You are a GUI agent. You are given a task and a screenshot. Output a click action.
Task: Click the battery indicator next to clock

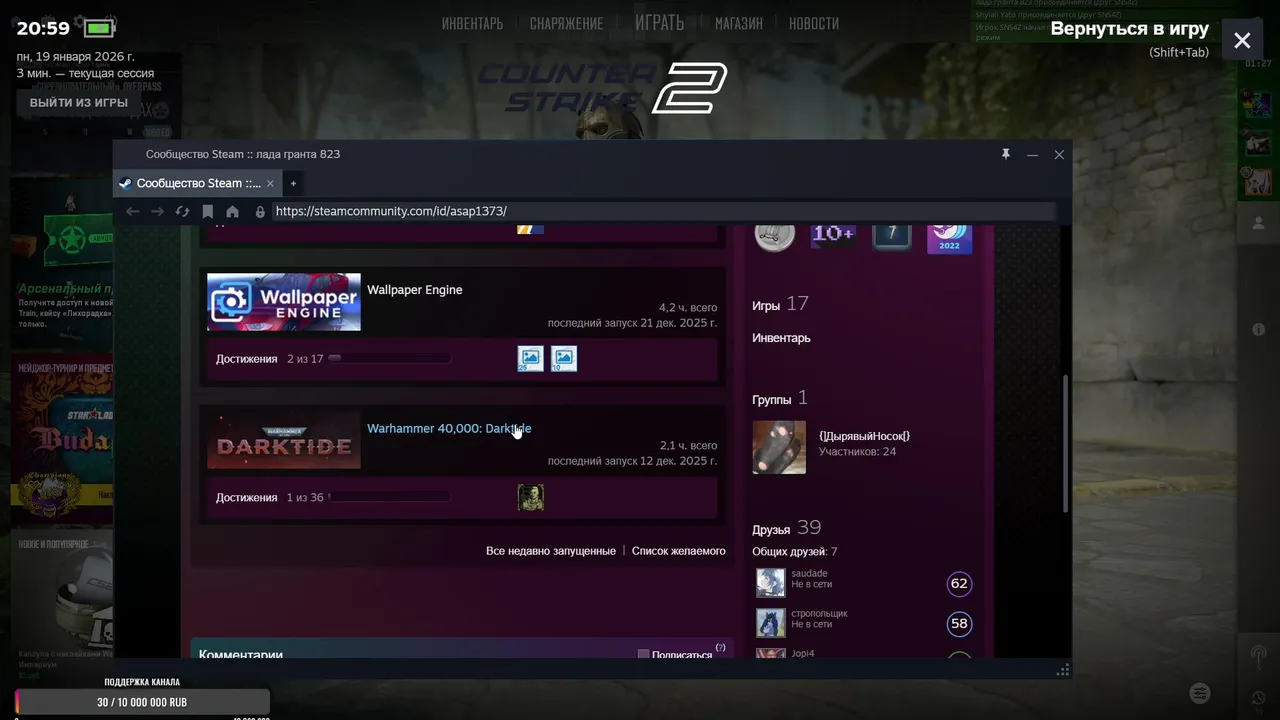(x=99, y=28)
